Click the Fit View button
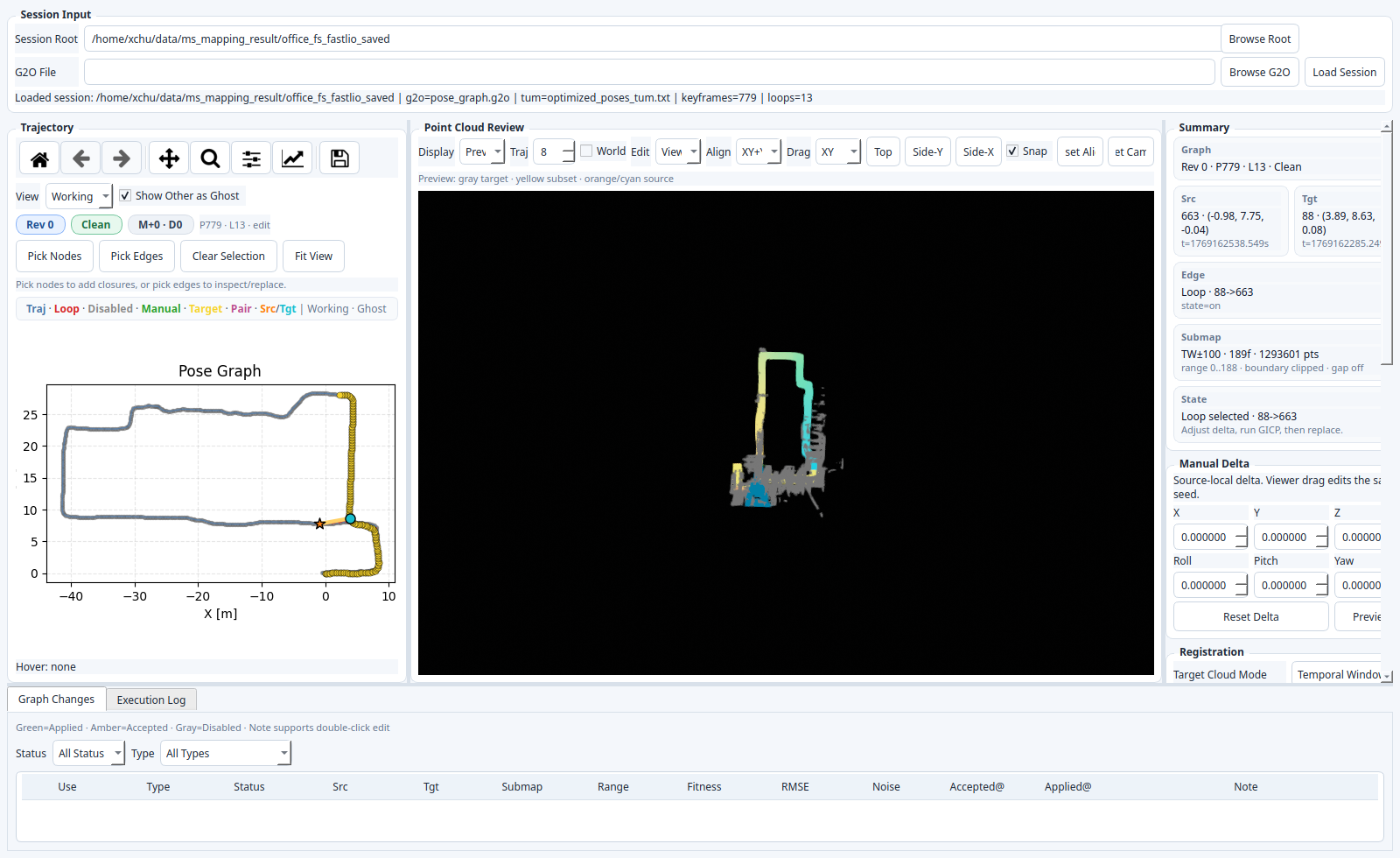This screenshot has height=858, width=1400. pyautogui.click(x=313, y=256)
